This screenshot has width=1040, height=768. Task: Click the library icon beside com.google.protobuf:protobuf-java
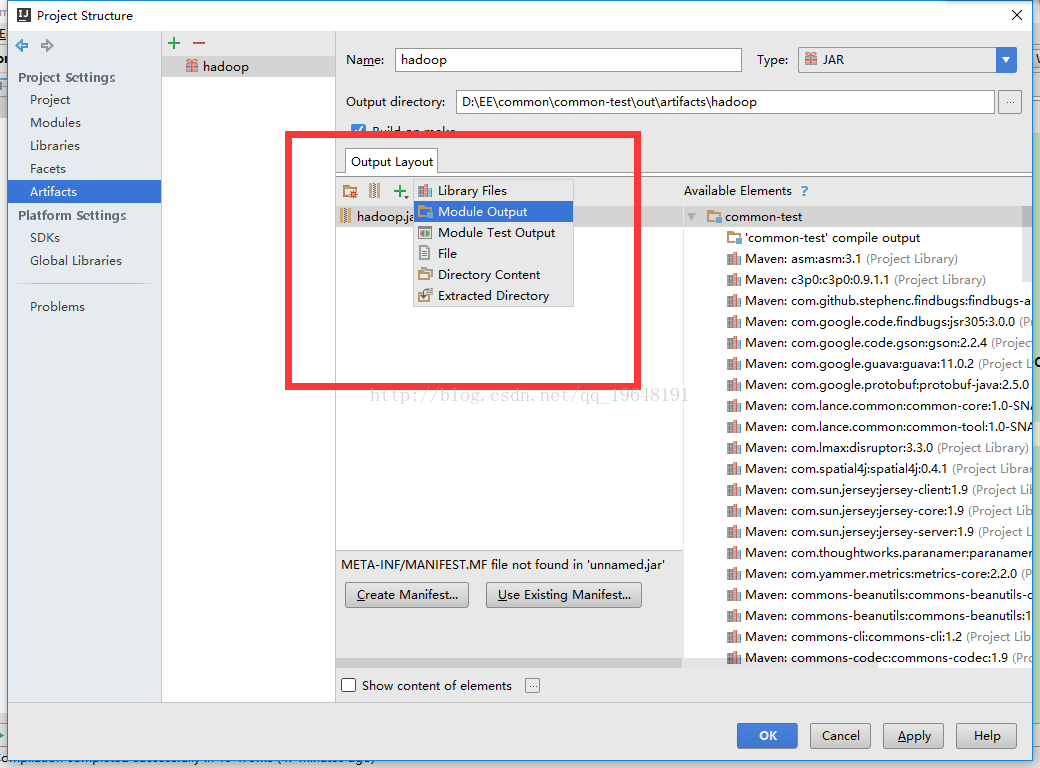733,385
